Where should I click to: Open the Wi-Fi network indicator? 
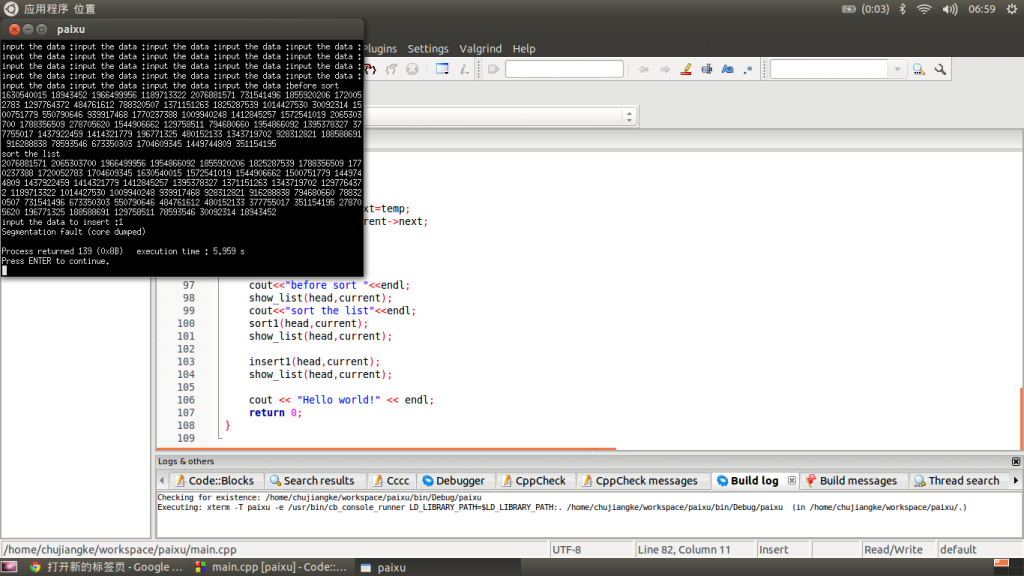click(x=924, y=9)
